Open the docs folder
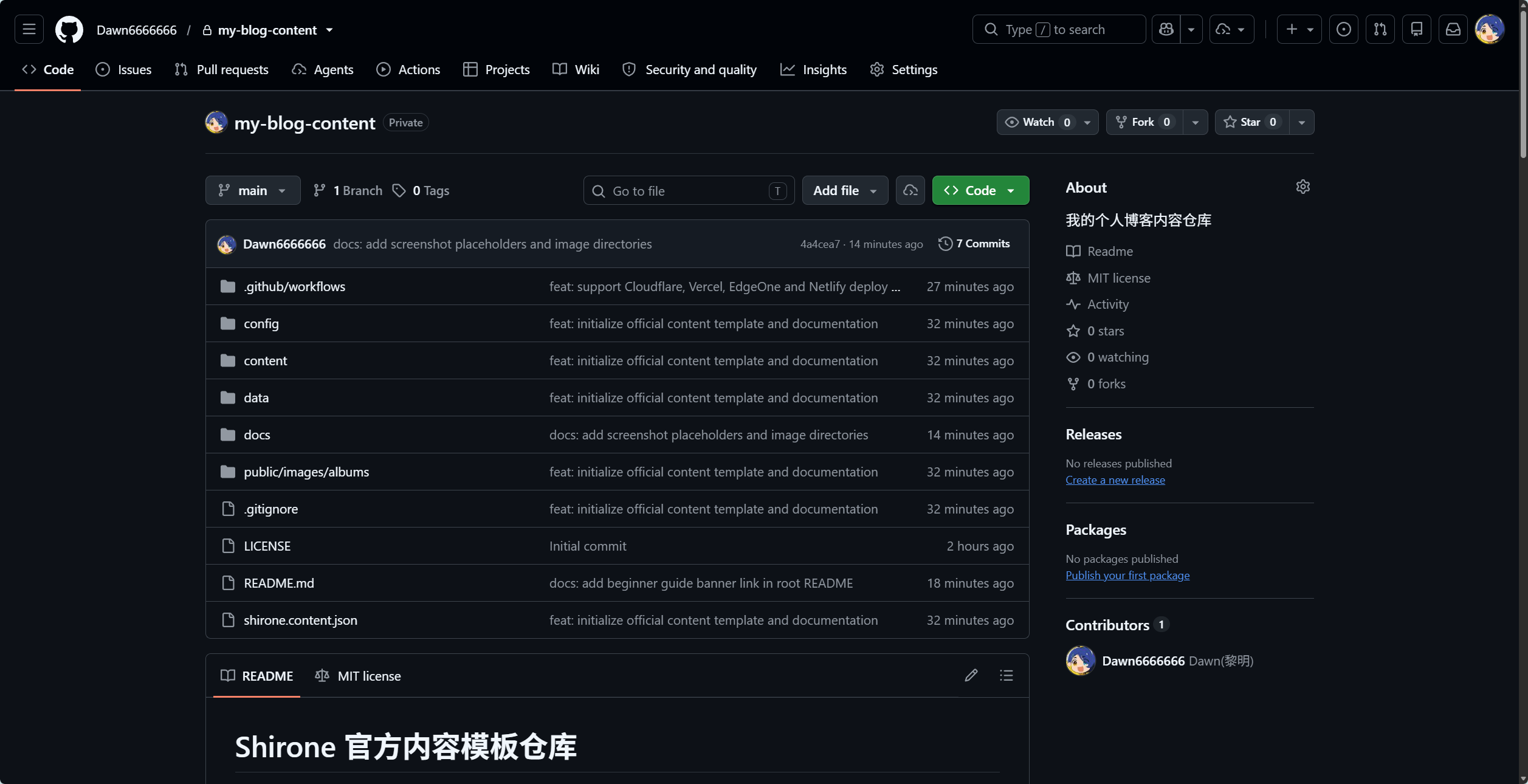This screenshot has height=784, width=1528. click(x=256, y=435)
